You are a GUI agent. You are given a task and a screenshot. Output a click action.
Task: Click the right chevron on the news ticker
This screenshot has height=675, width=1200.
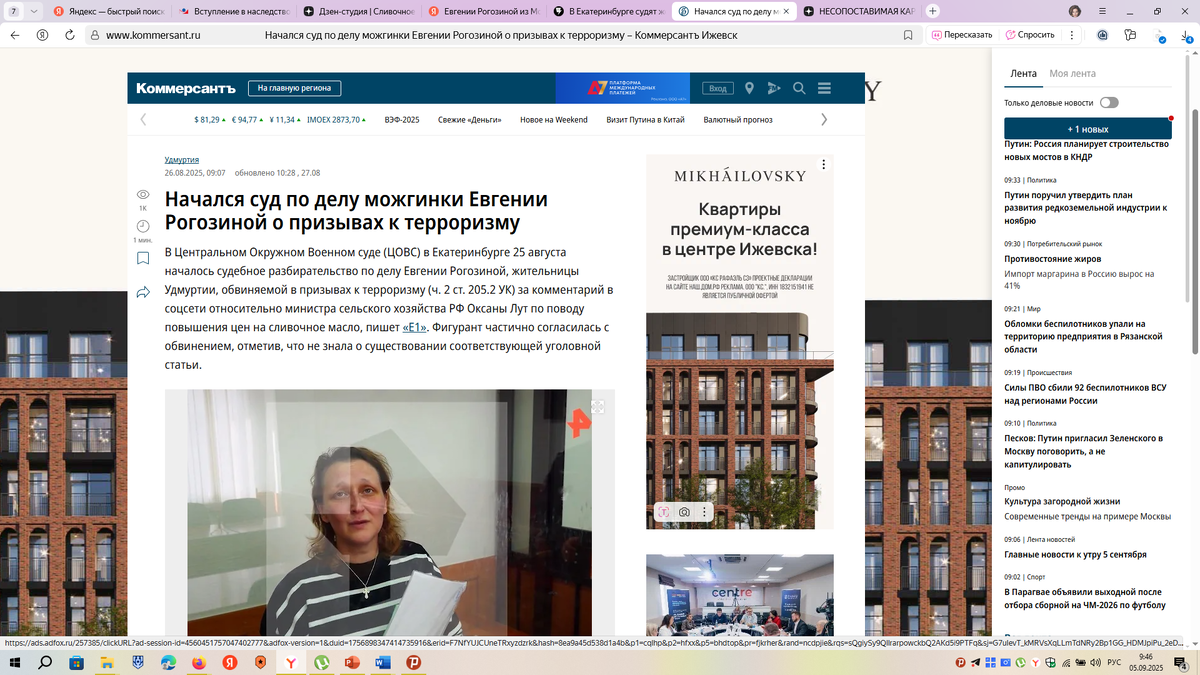pyautogui.click(x=823, y=118)
